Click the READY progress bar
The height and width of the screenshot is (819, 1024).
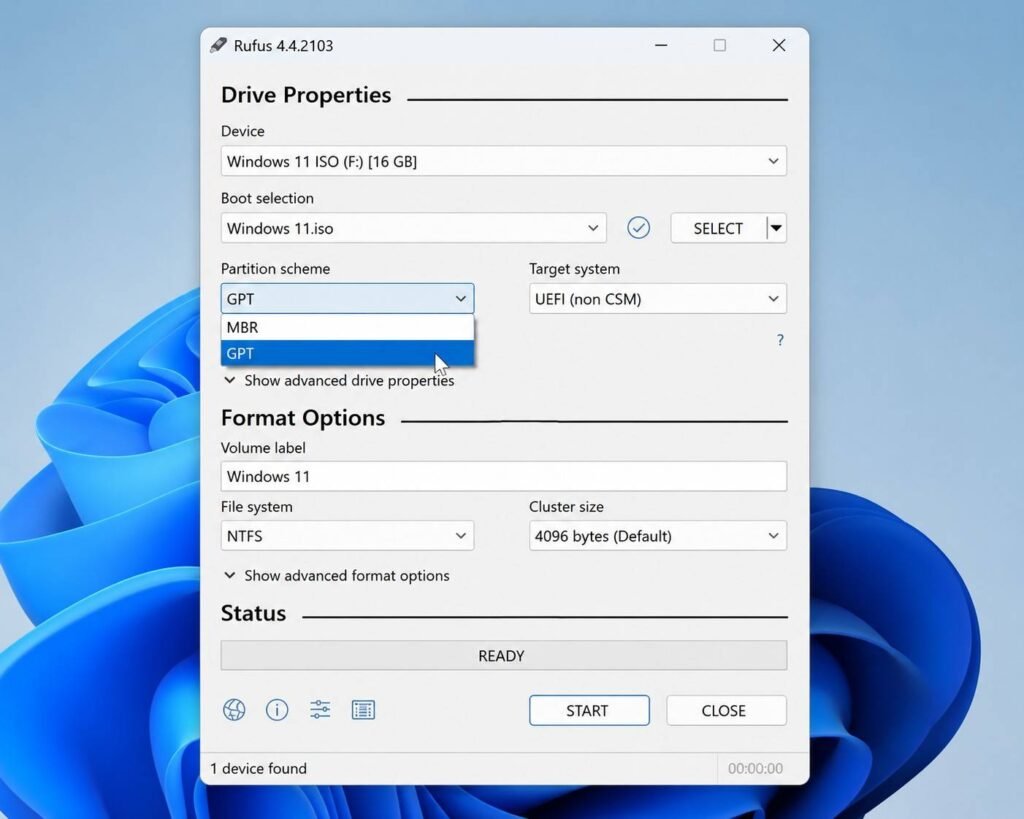pyautogui.click(x=504, y=655)
